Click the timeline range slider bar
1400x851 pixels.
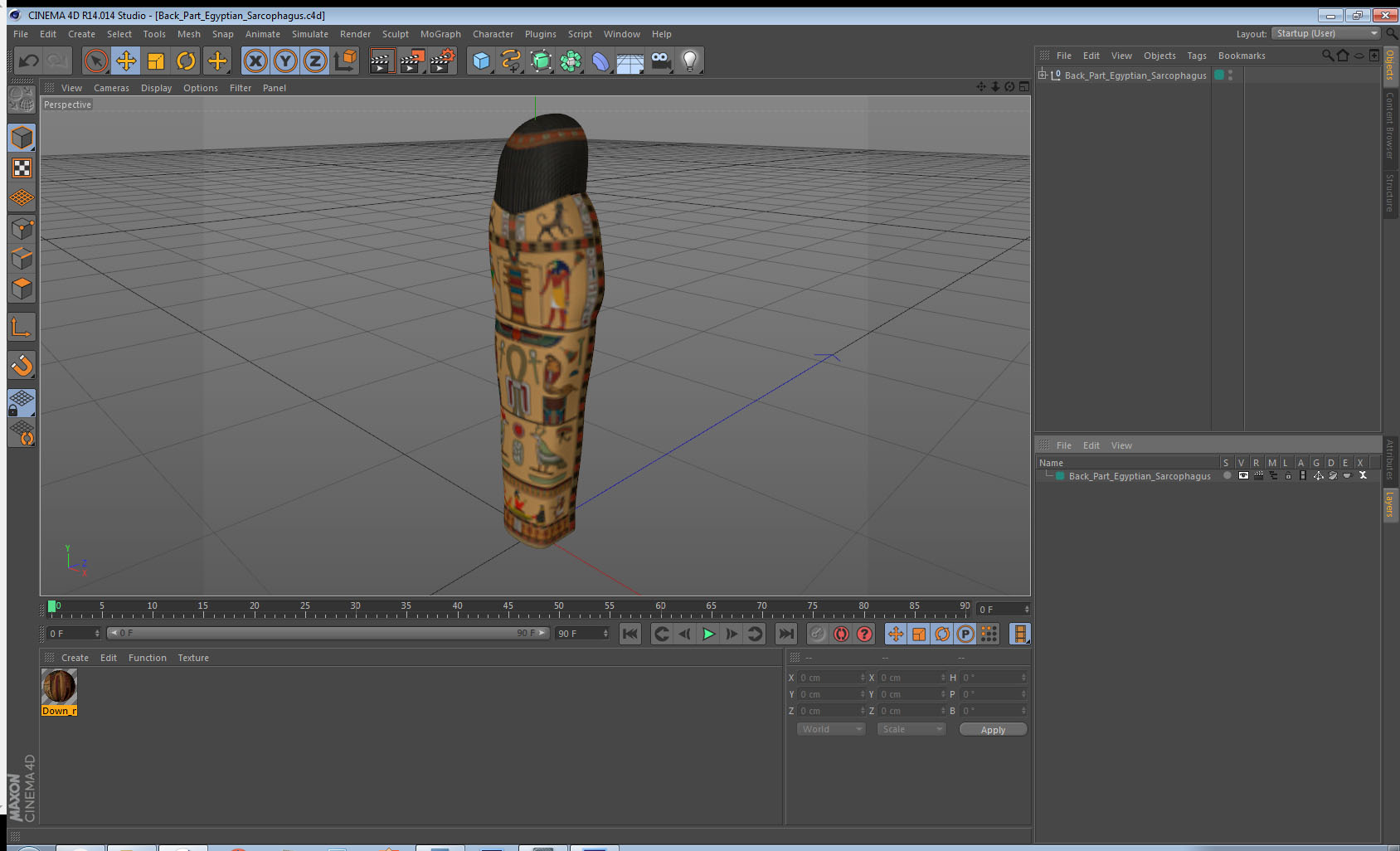[328, 633]
